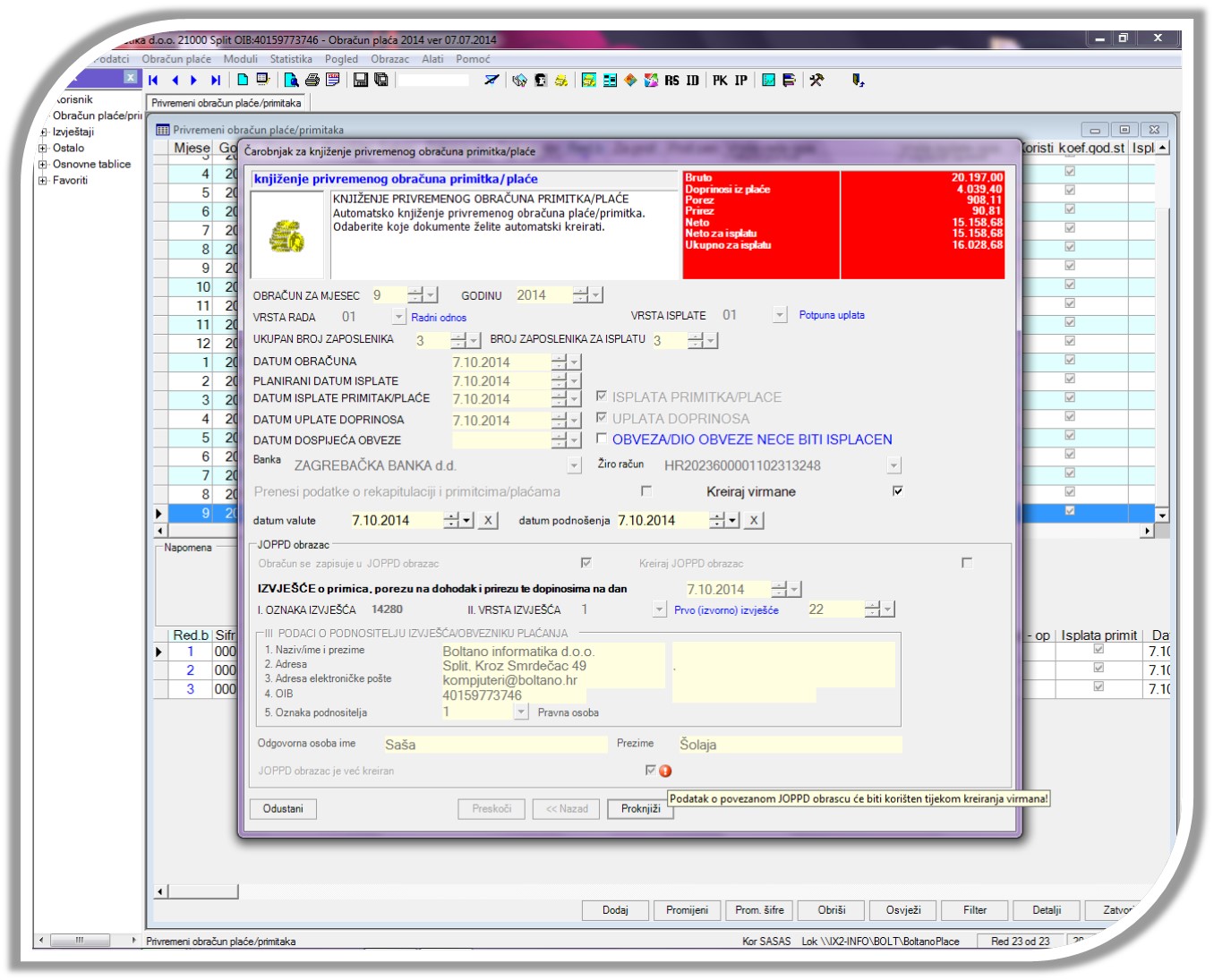The height and width of the screenshot is (980, 1214).
Task: Click Obriši button in background window
Action: (x=831, y=910)
